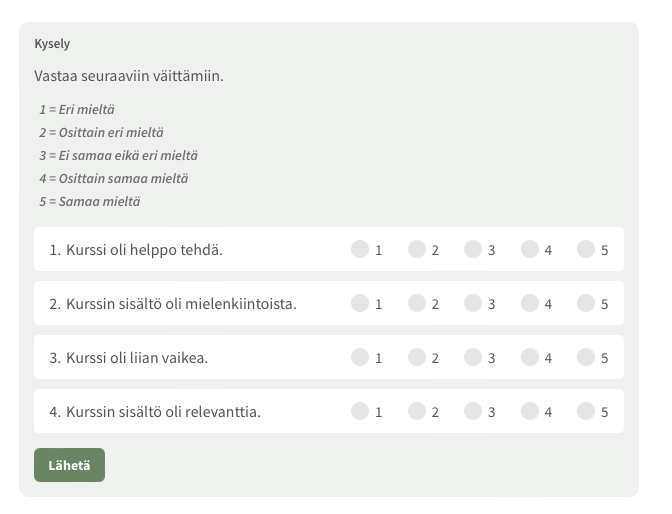This screenshot has width=672, height=514.
Task: Select rating 1 for 'Kurssin sisältö oli relevanttia'
Action: pos(360,411)
